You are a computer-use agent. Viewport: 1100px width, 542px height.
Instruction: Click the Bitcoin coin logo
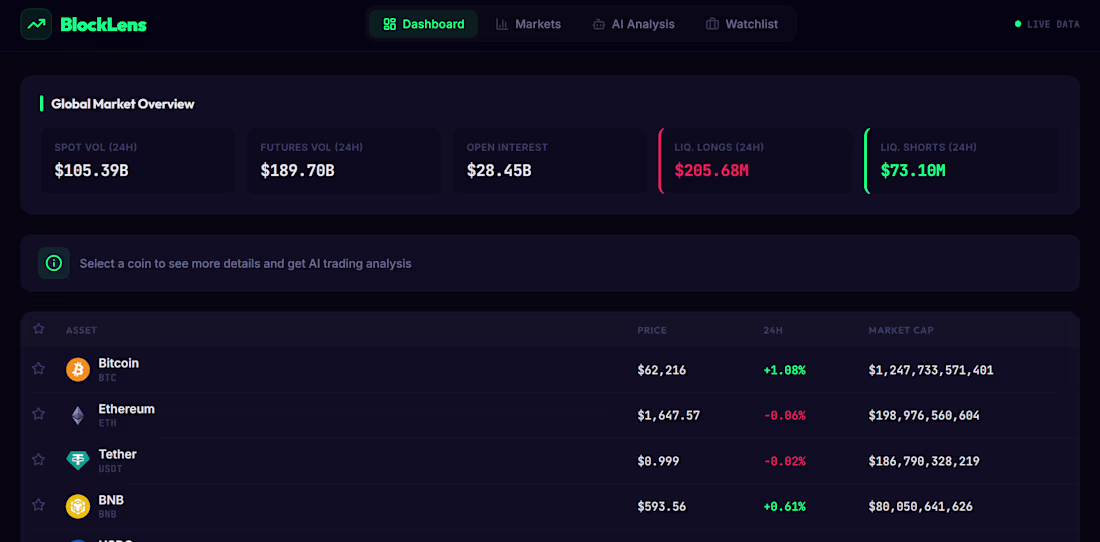pyautogui.click(x=78, y=370)
